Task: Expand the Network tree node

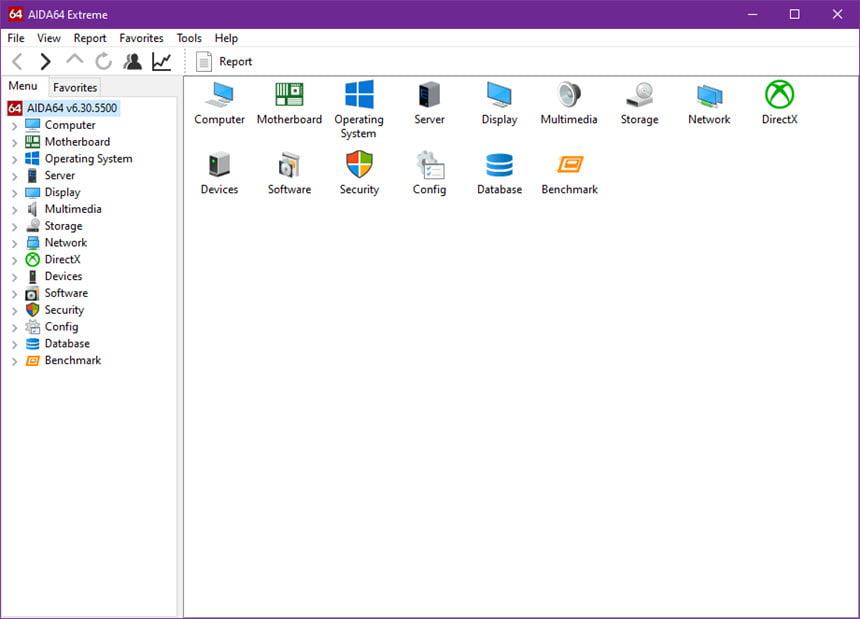Action: 14,243
